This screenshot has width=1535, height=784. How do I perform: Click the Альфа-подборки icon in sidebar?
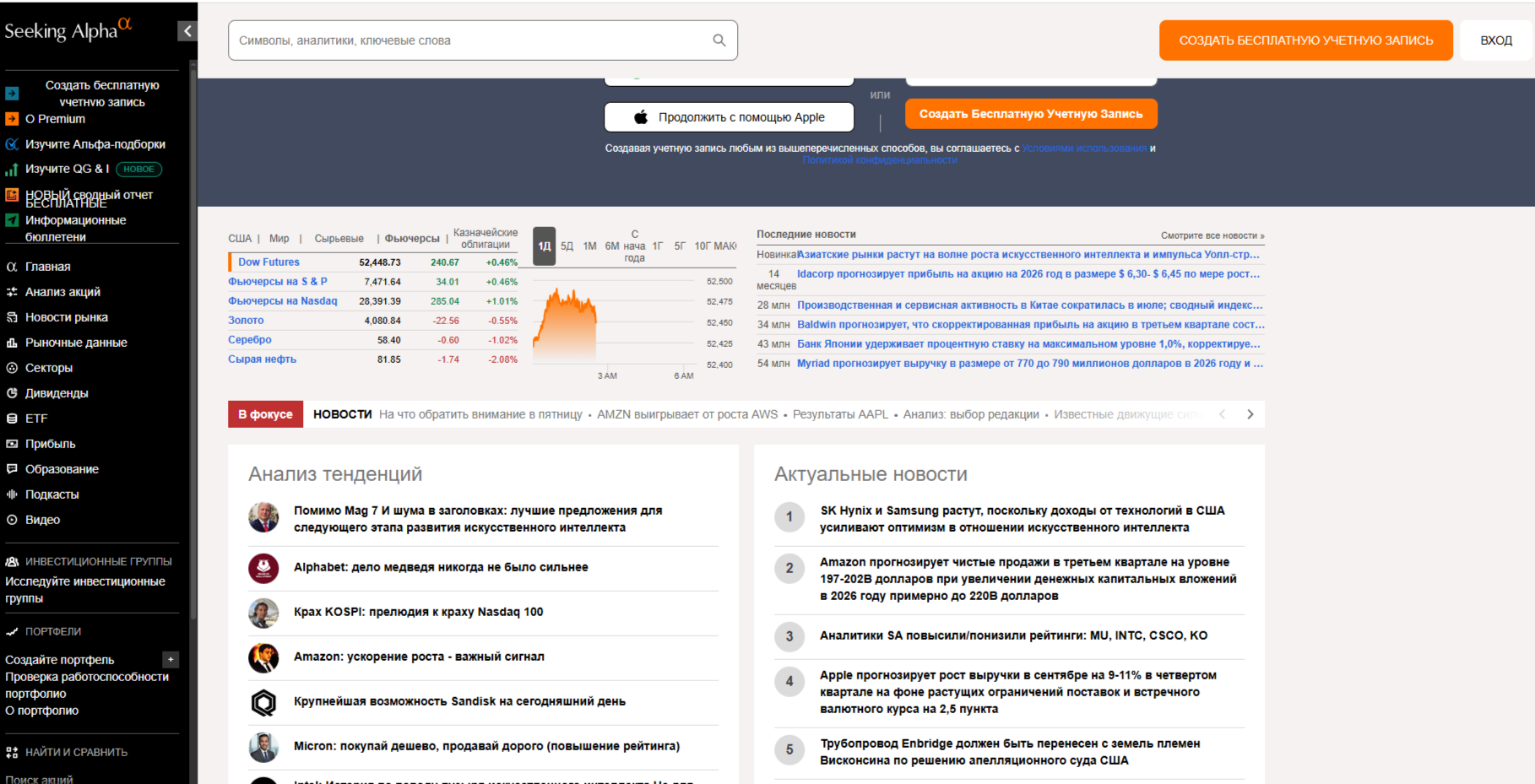tap(12, 144)
